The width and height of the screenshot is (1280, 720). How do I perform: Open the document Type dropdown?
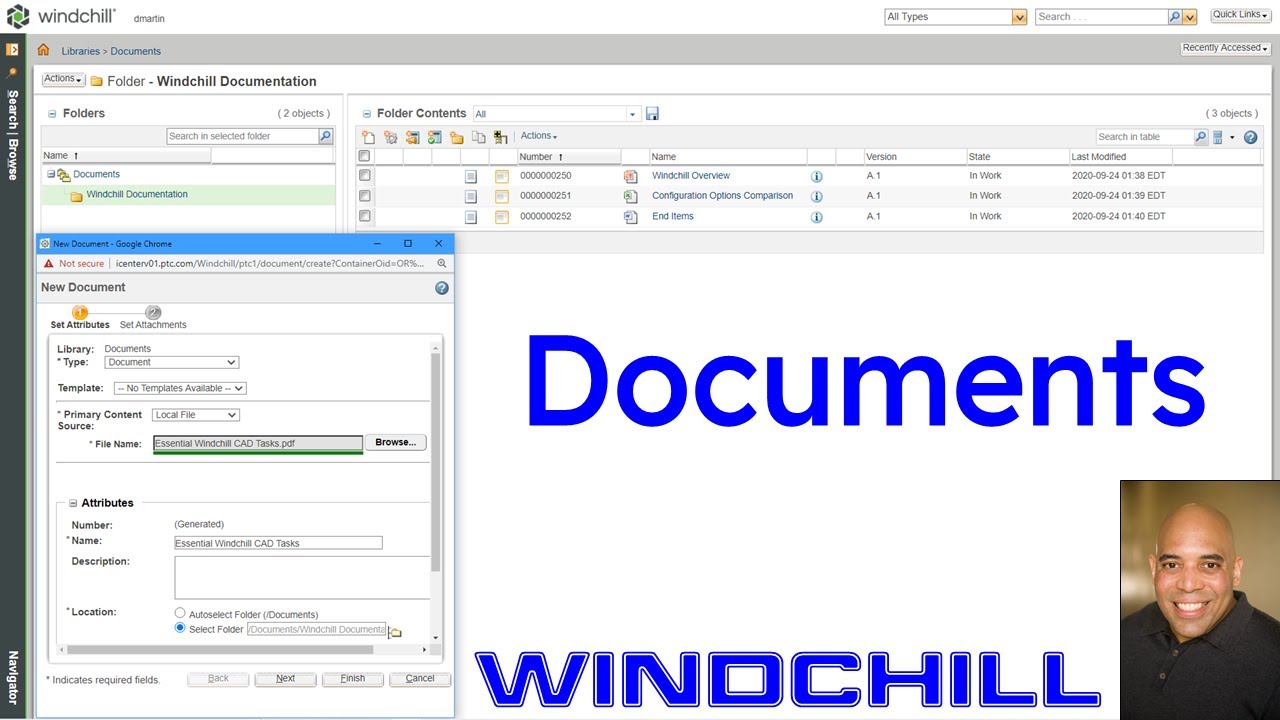172,362
